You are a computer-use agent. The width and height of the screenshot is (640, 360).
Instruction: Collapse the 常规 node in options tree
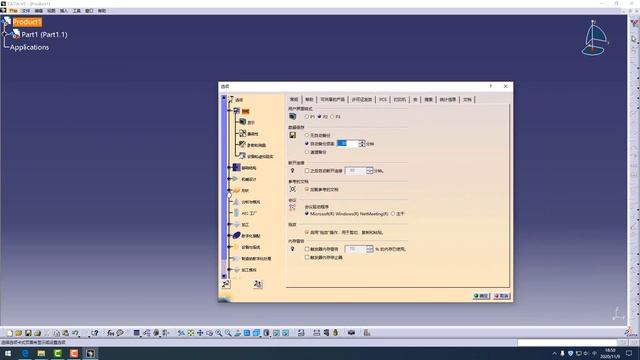point(229,111)
